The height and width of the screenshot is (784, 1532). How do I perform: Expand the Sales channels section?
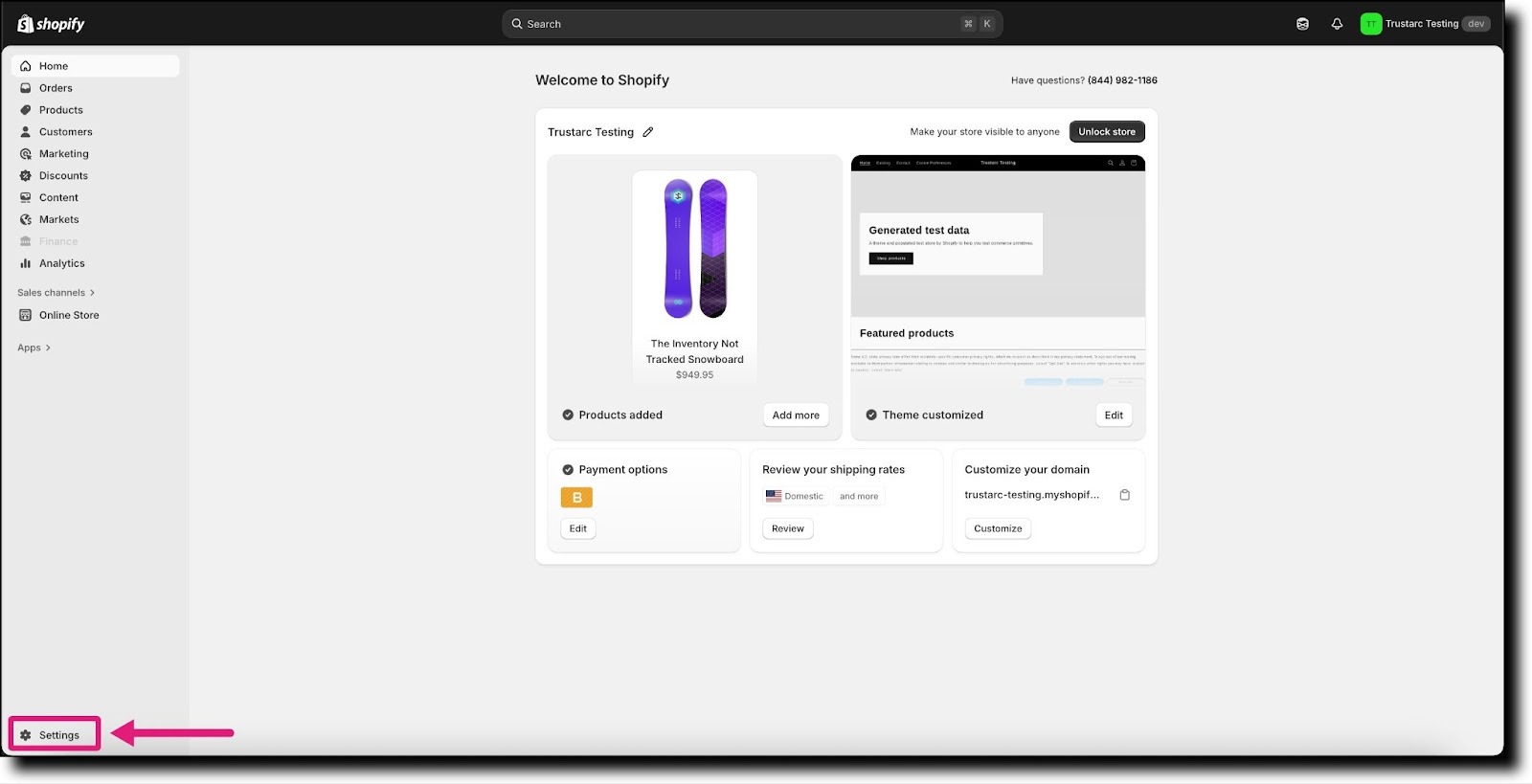tap(56, 293)
